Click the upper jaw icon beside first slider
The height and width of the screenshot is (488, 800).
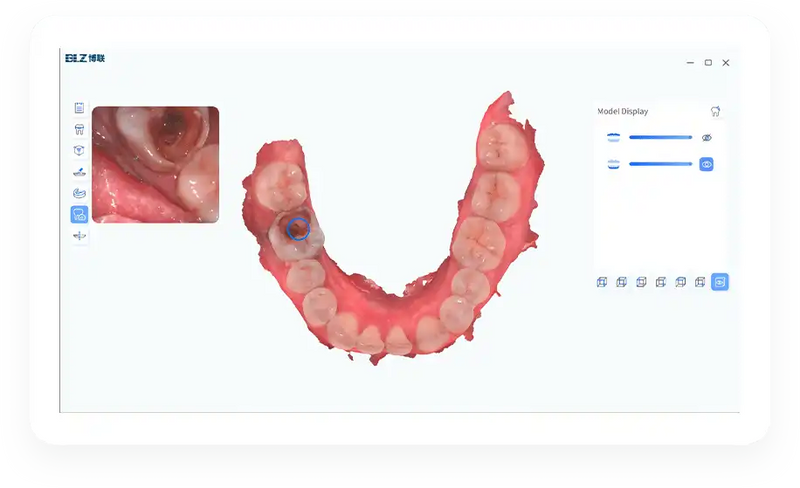[x=613, y=137]
